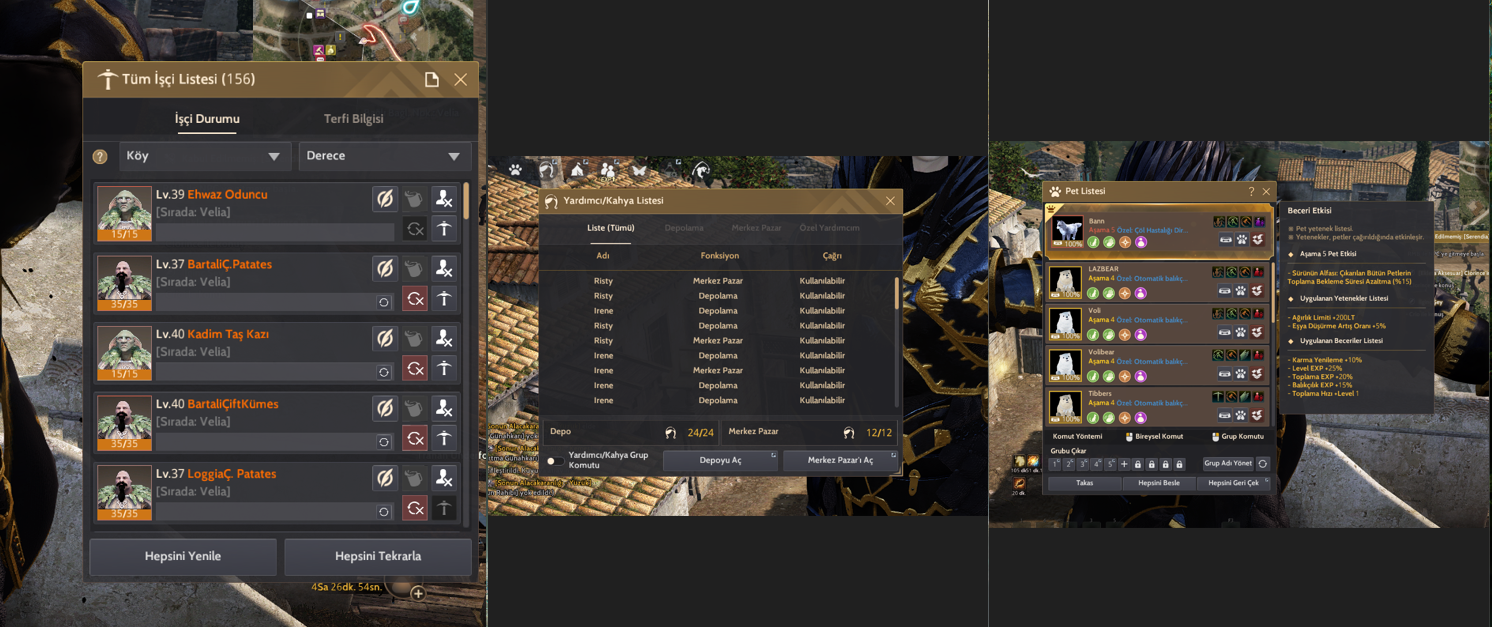Click Takas button in pet list
The height and width of the screenshot is (627, 1492).
[1085, 483]
